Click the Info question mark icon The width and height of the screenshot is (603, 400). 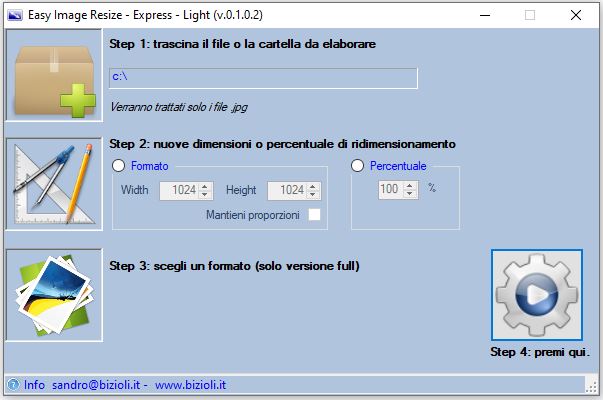(x=13, y=384)
